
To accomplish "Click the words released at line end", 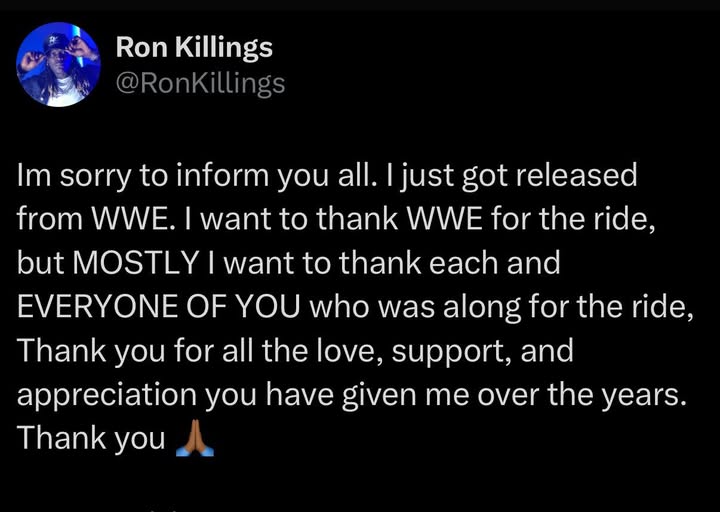I will click(576, 175).
